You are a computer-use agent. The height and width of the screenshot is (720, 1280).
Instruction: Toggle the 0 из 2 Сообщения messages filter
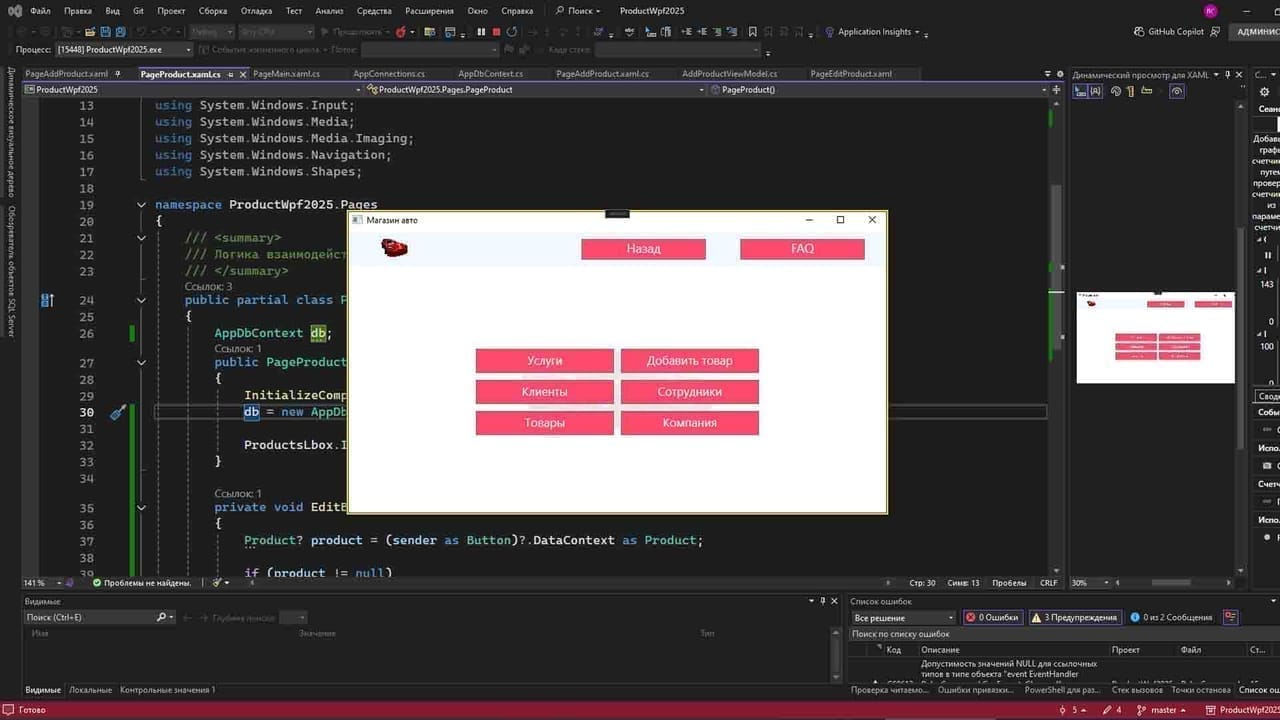(x=1171, y=617)
